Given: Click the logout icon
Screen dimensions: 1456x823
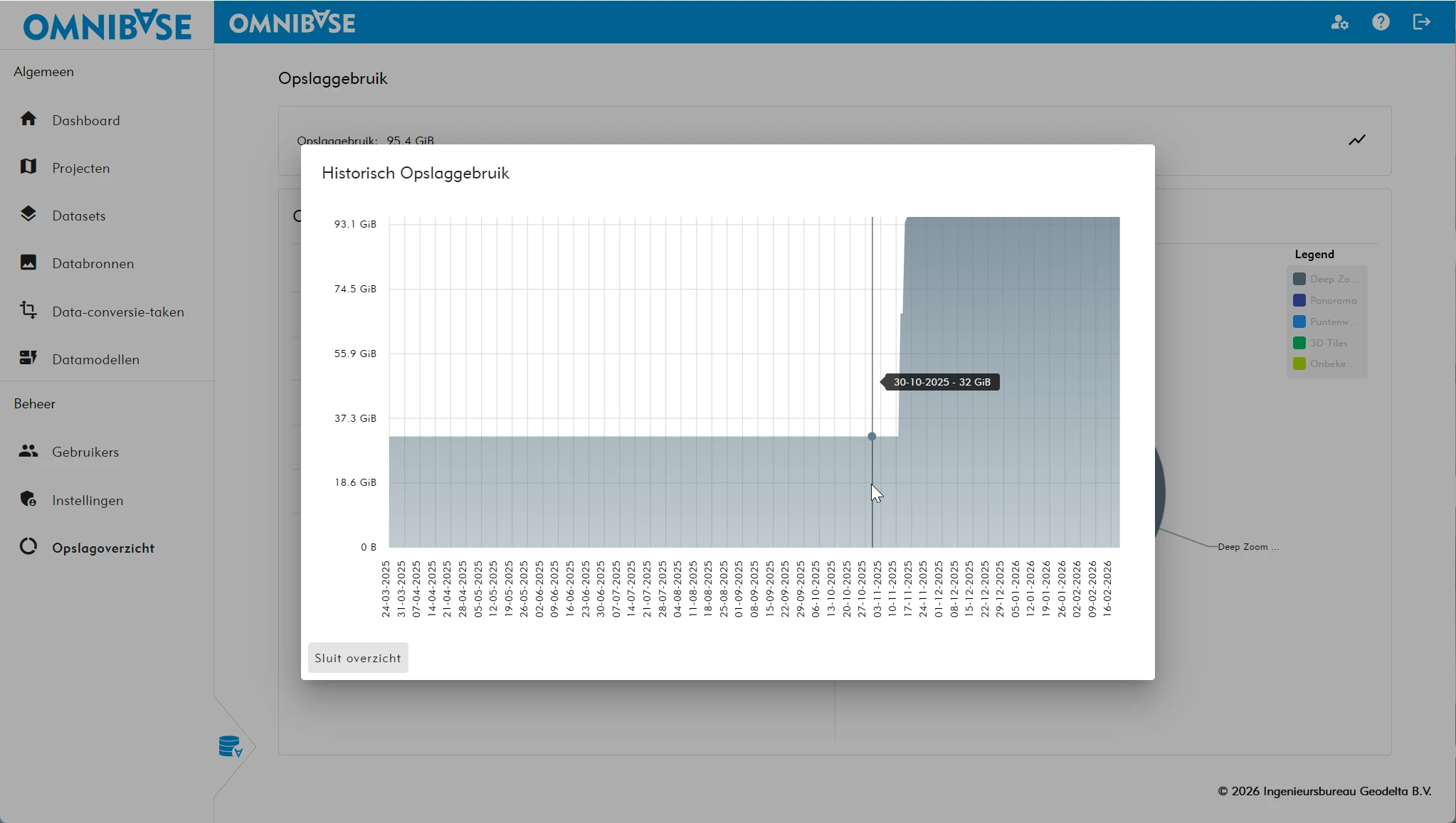Looking at the screenshot, I should click(1421, 22).
